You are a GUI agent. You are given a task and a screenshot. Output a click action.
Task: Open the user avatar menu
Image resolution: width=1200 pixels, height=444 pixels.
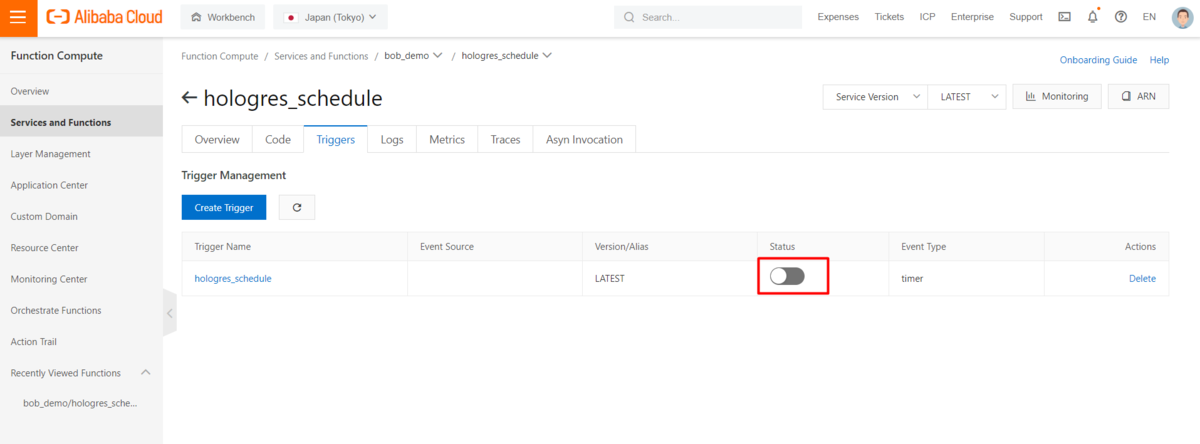coord(1182,17)
